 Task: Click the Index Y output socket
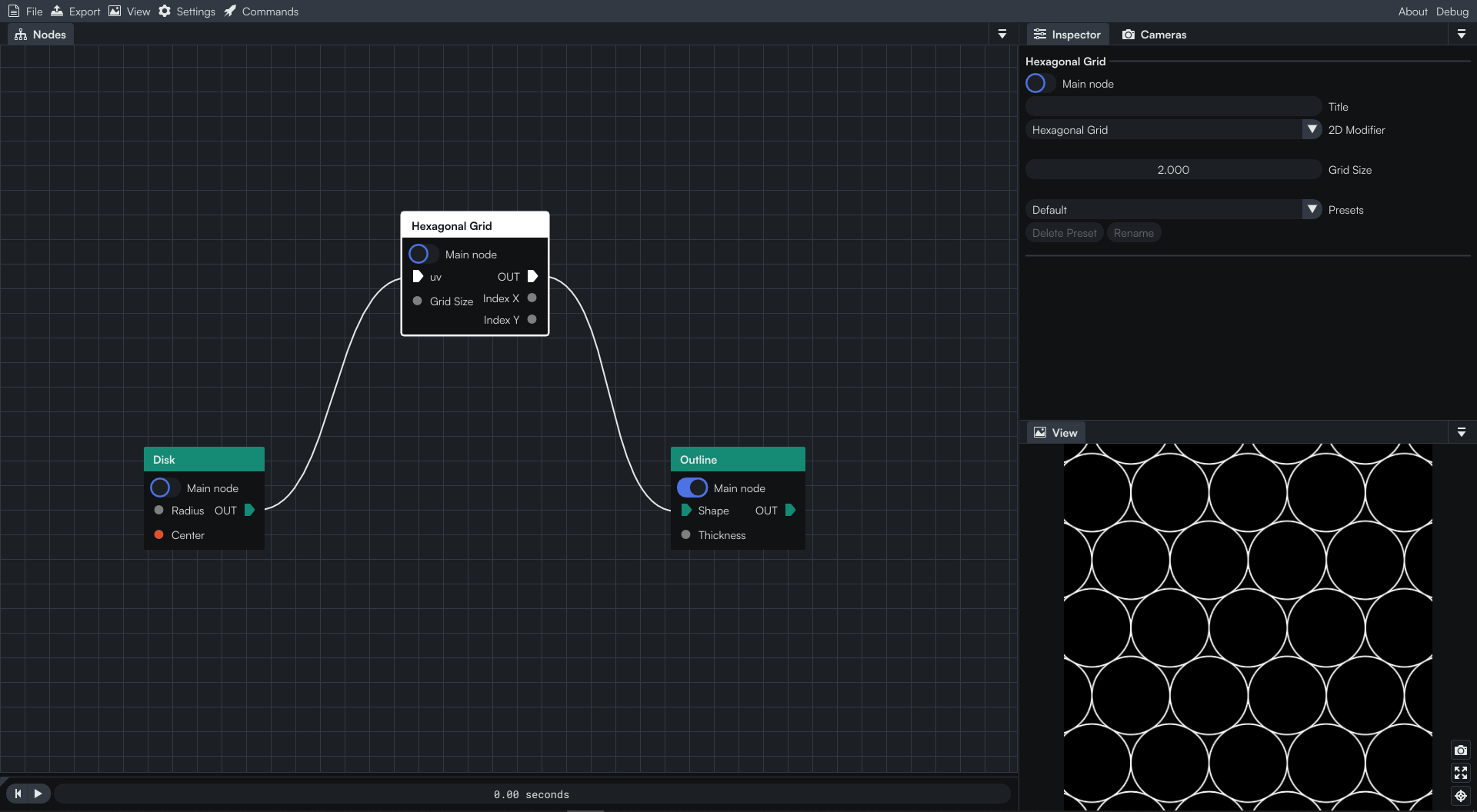(x=532, y=319)
